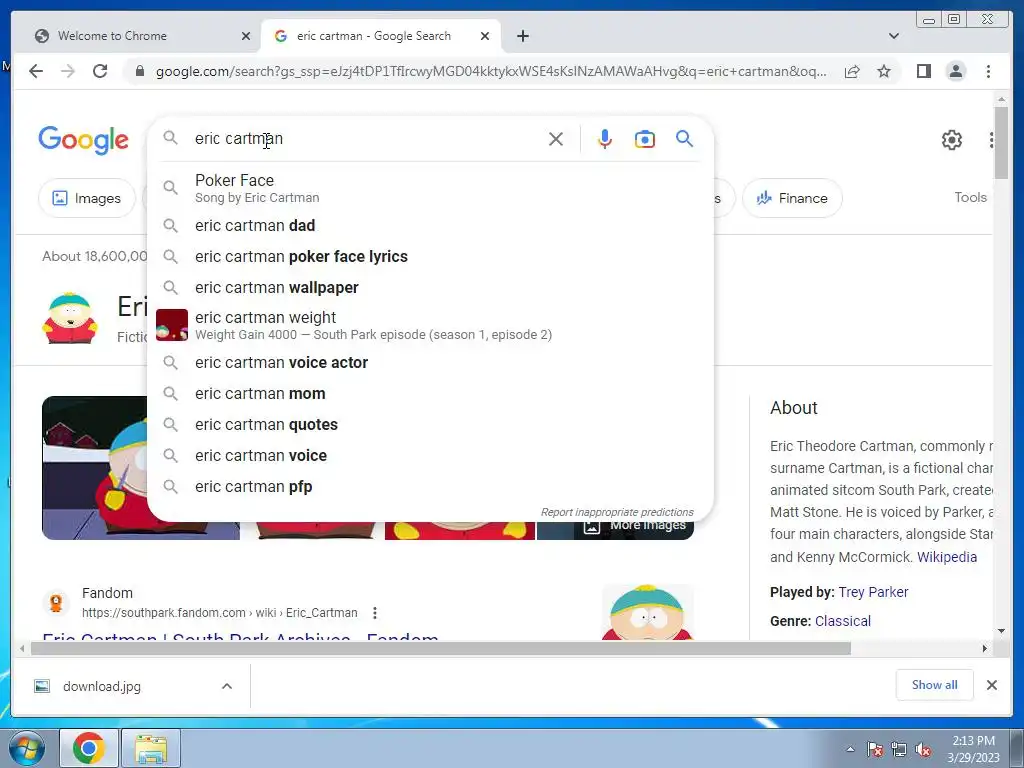Reload the current page
Screen dimensions: 1024x768
pos(100,71)
